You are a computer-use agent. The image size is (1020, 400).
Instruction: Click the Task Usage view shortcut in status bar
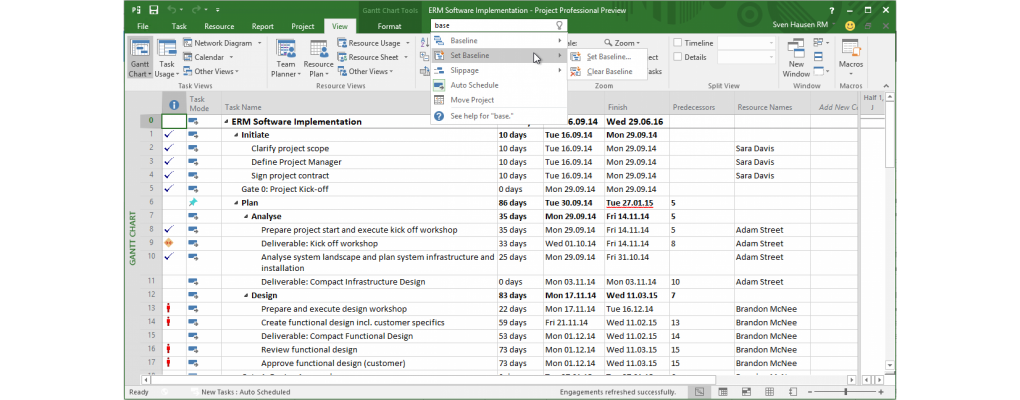click(723, 392)
